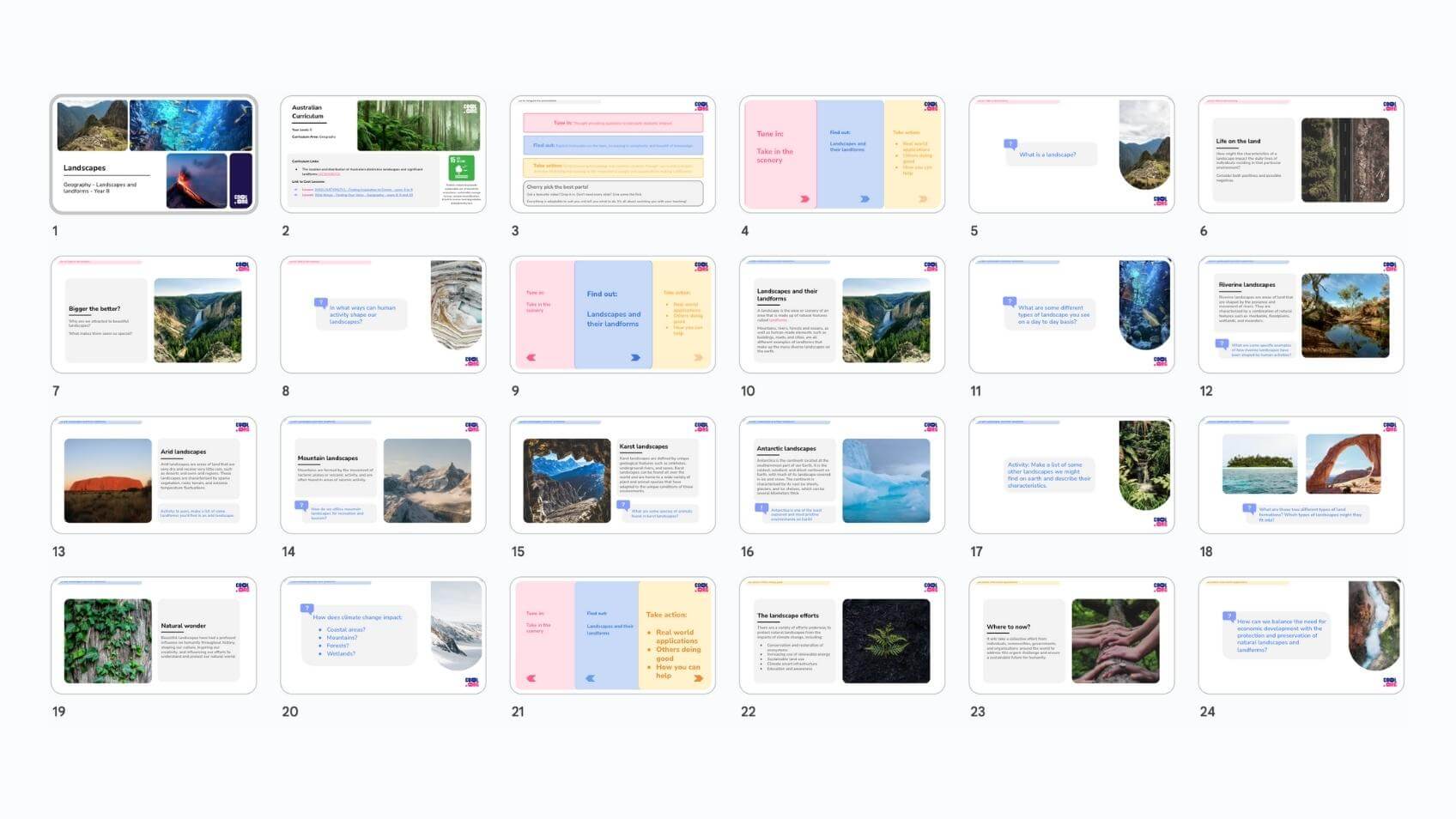Screen dimensions: 1456x819
Task: Select the 'Life on the land' slide
Action: (x=1301, y=155)
